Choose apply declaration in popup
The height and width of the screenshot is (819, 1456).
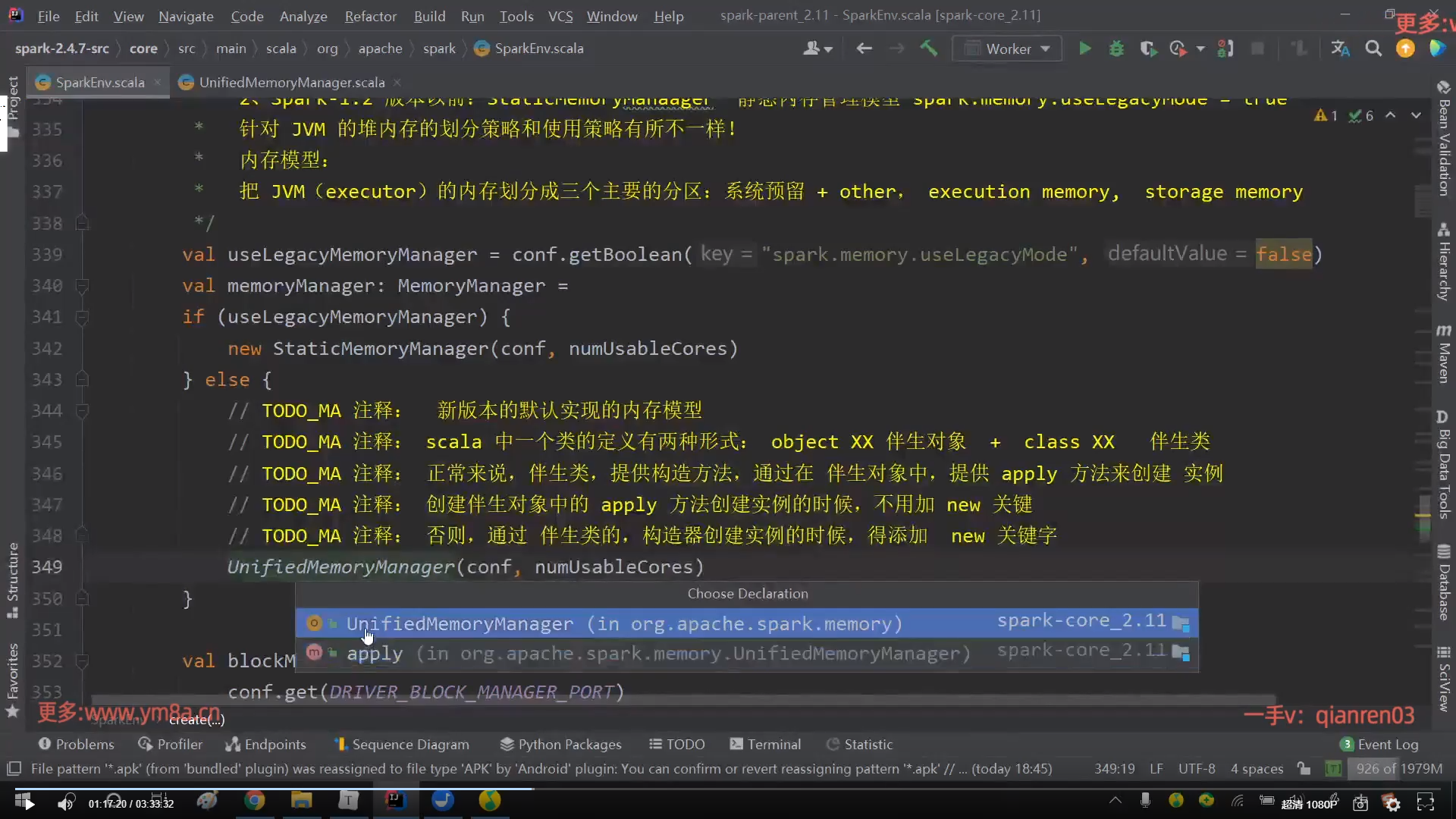375,654
